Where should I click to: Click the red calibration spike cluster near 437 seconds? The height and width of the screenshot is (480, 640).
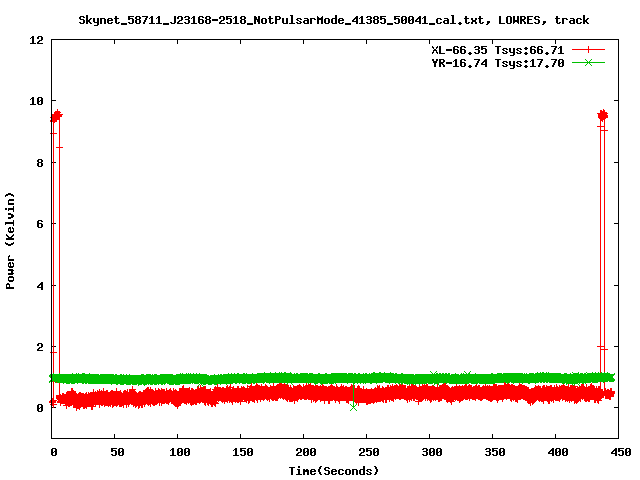[602, 116]
